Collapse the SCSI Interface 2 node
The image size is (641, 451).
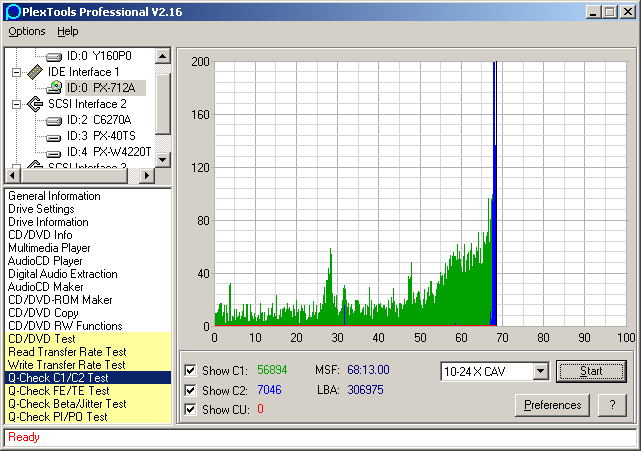[16, 104]
